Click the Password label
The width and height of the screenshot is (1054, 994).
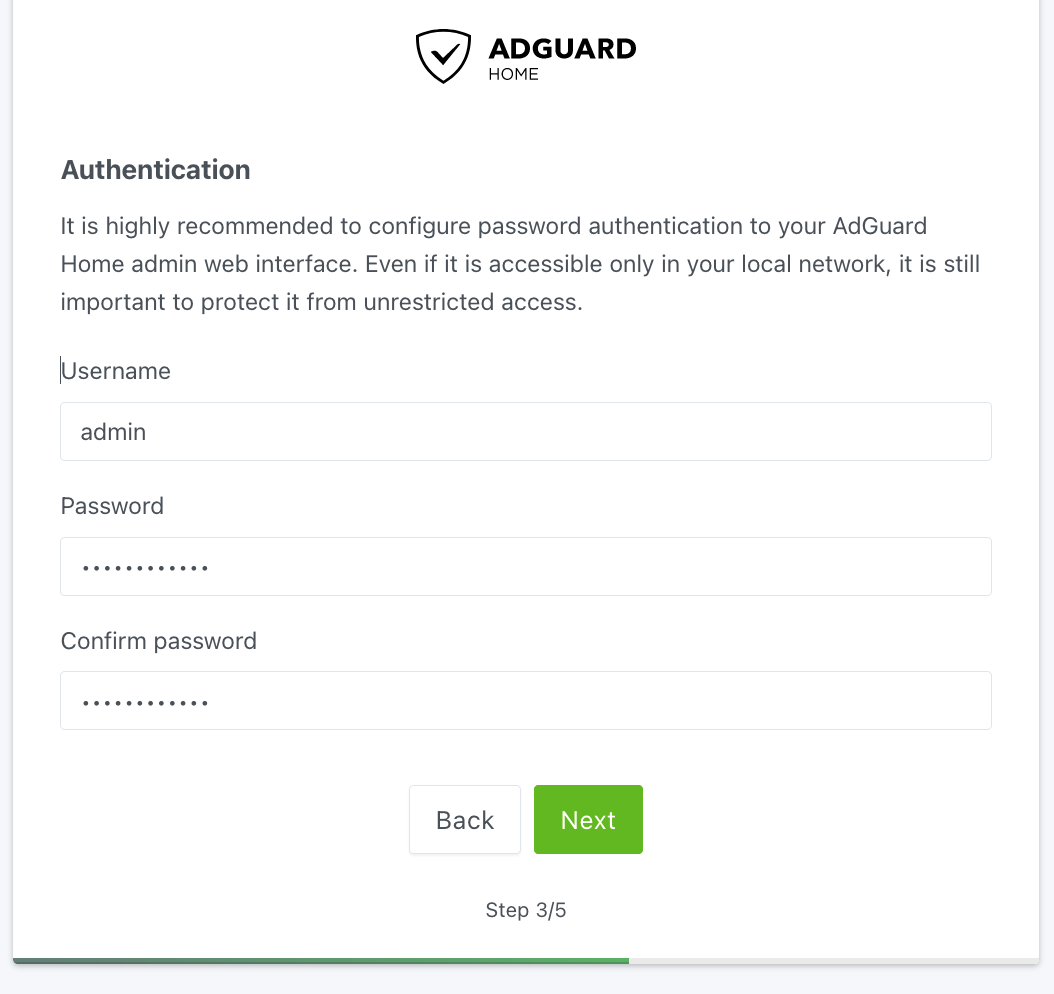112,506
